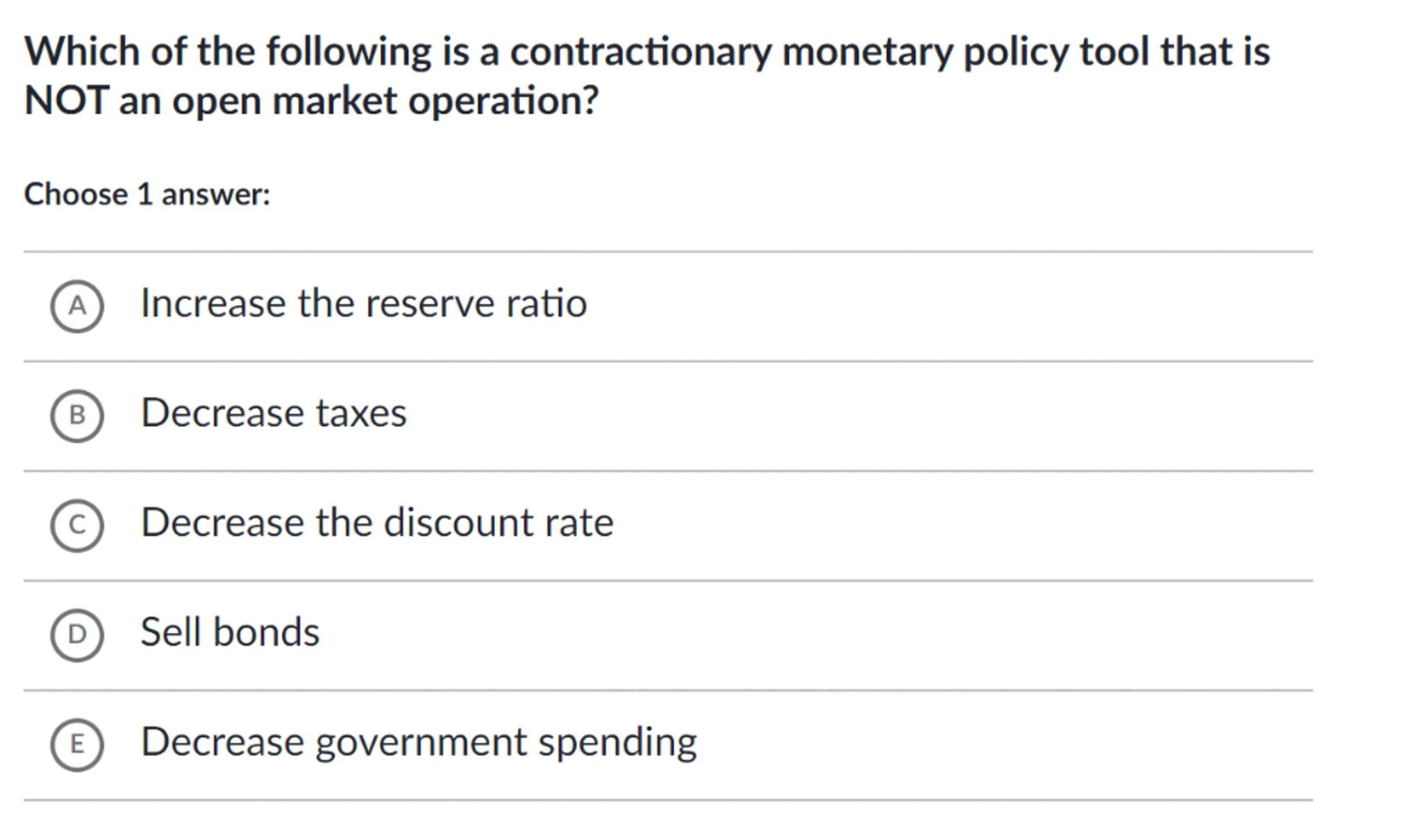Click the word 'taxes' in option B
Viewport: 1422px width, 840px height.
tap(361, 414)
